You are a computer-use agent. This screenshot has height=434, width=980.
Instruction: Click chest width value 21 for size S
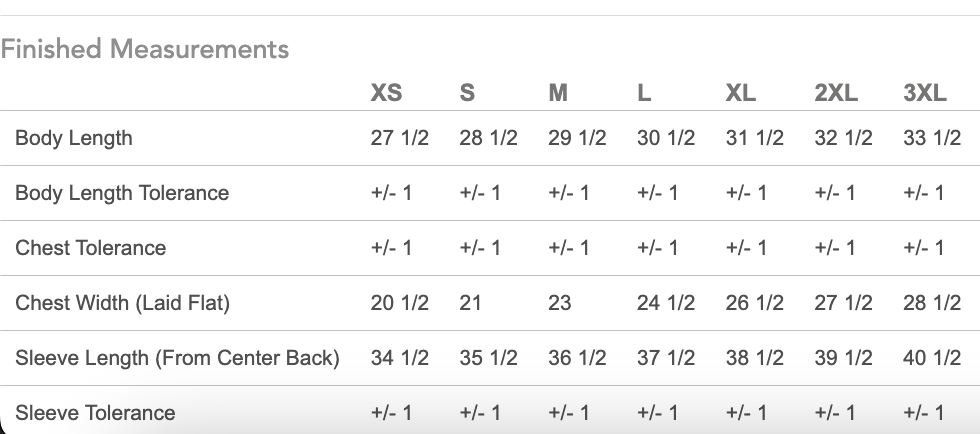[x=470, y=303]
